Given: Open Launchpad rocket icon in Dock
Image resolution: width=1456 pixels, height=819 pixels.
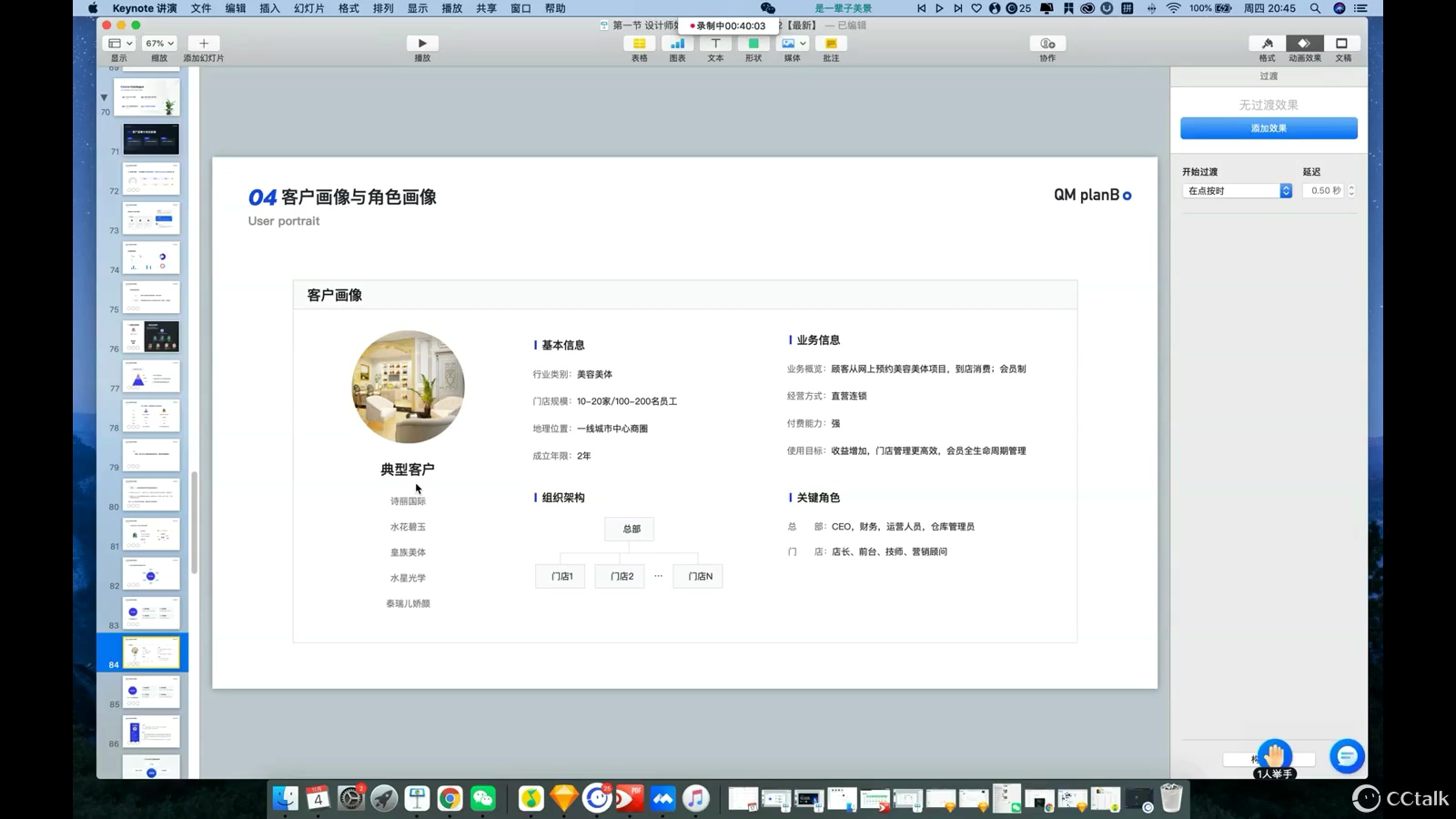Looking at the screenshot, I should tap(384, 798).
